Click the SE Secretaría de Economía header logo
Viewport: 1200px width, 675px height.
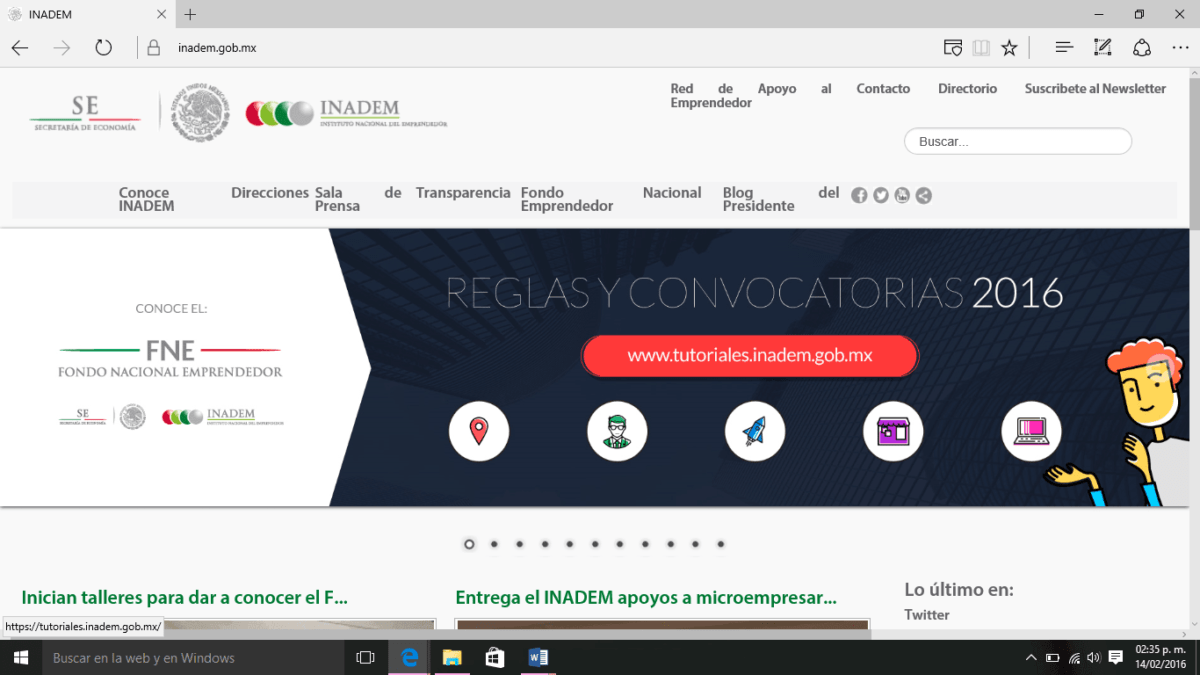click(85, 113)
